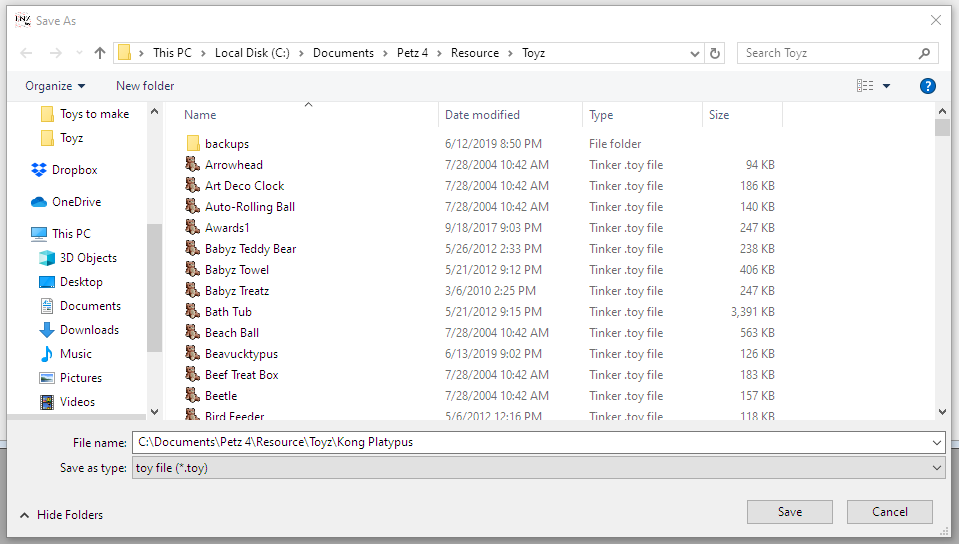The width and height of the screenshot is (959, 544).
Task: Click the Back navigation arrow
Action: point(26,53)
